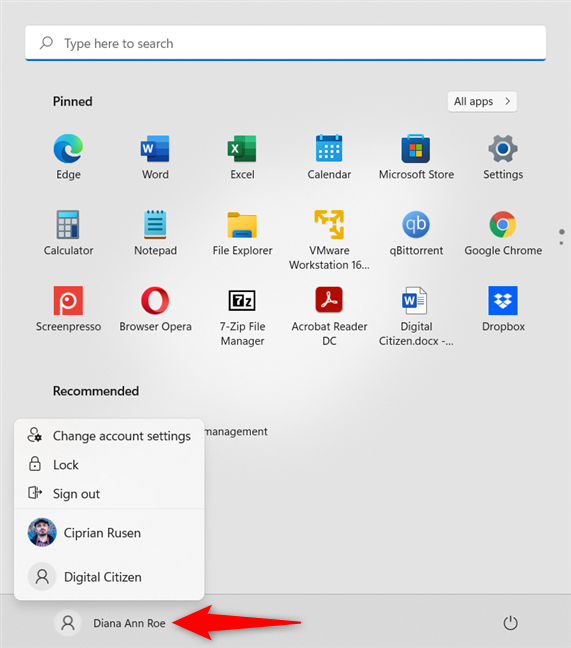Open the Calendar app
Viewport: 571px width, 648px height.
[x=329, y=157]
